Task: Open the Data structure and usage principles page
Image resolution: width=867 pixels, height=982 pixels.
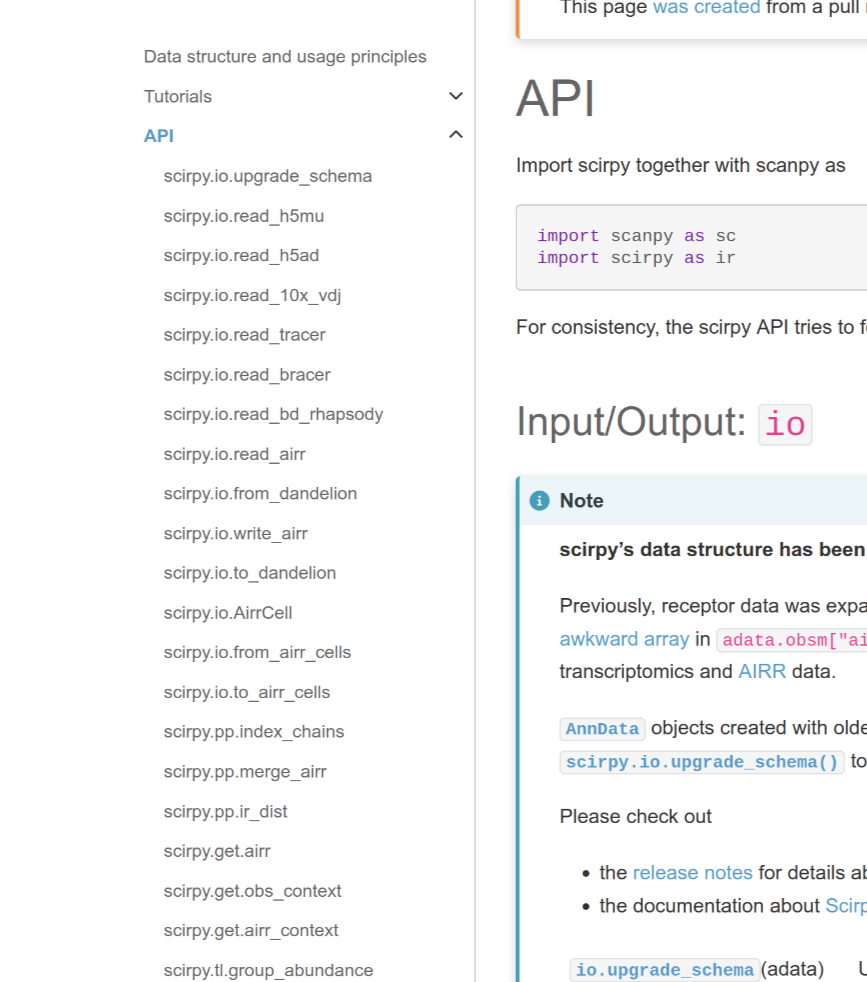Action: click(x=284, y=57)
